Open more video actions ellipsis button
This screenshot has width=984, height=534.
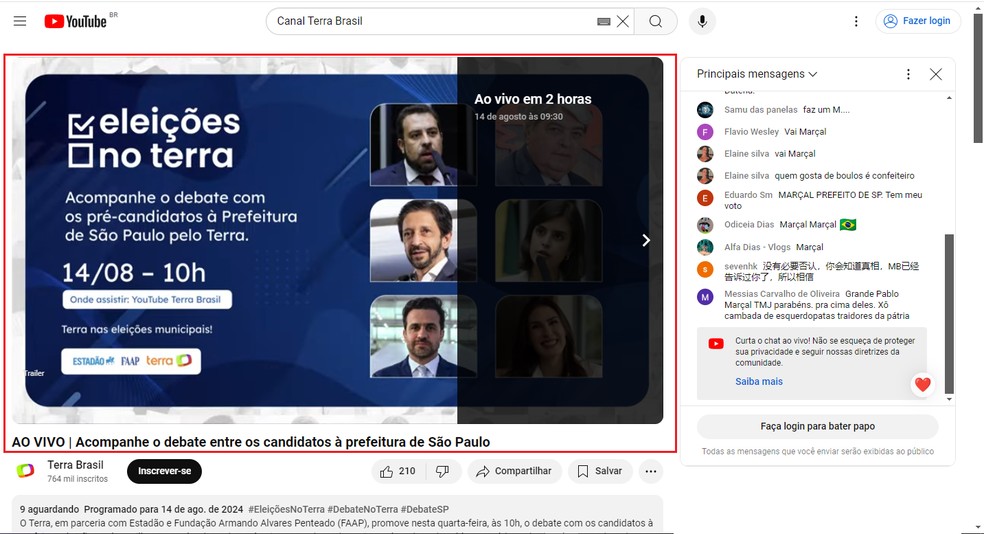[x=651, y=471]
